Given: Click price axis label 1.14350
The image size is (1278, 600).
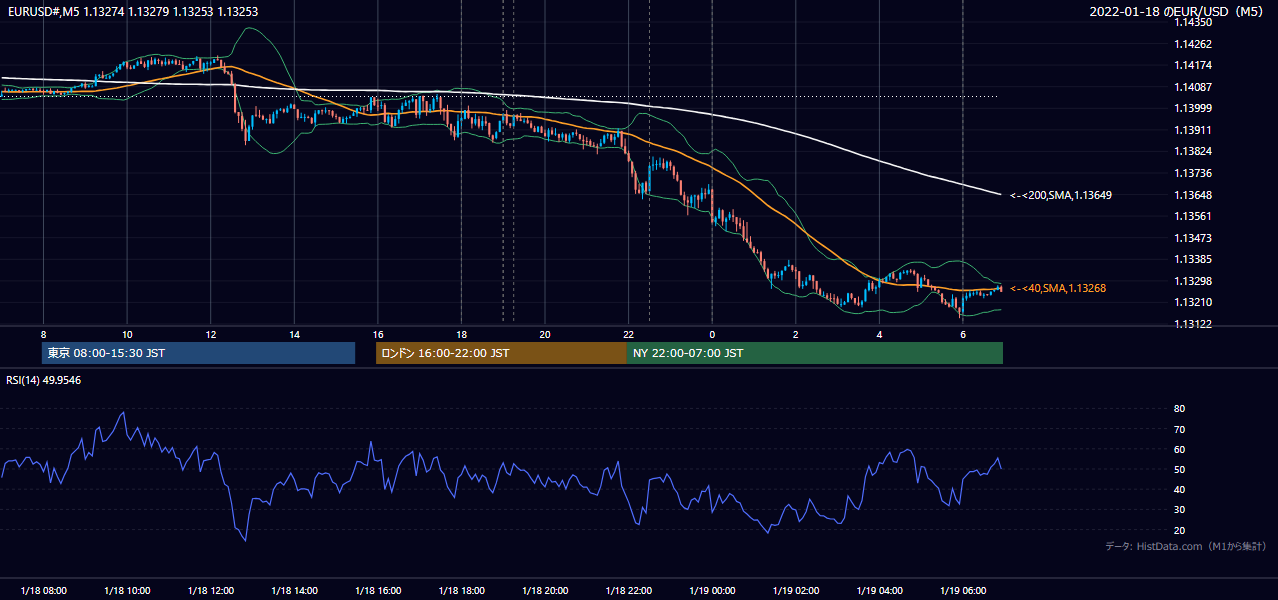Looking at the screenshot, I should click(x=1193, y=22).
